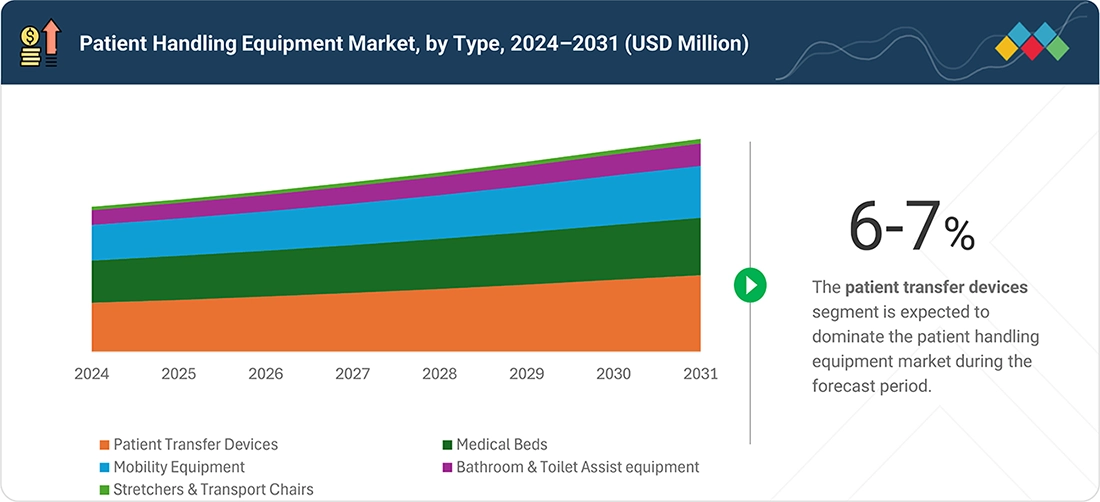The height and width of the screenshot is (502, 1100).
Task: Click the large '6-7%' growth figure
Action: [911, 226]
